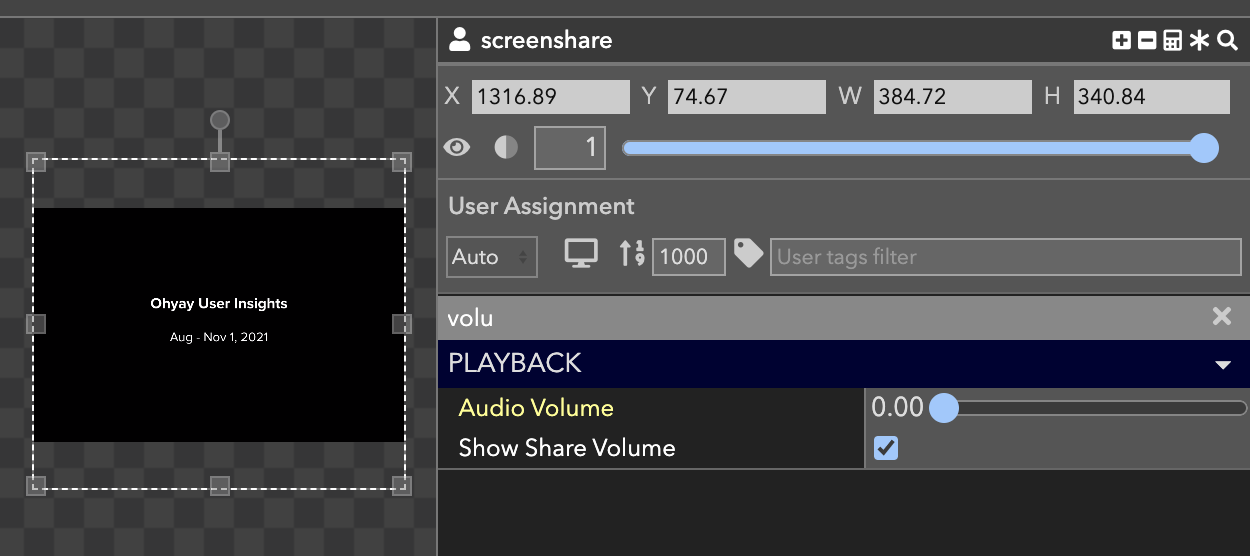Click the bottom-right resize handle on canvas
Viewport: 1250px width, 556px height.
click(402, 486)
